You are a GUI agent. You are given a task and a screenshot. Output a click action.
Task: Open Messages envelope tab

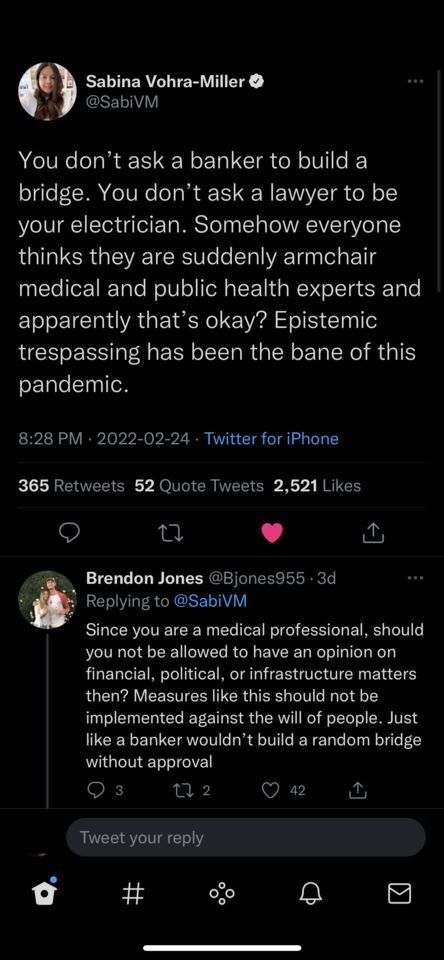click(x=400, y=894)
